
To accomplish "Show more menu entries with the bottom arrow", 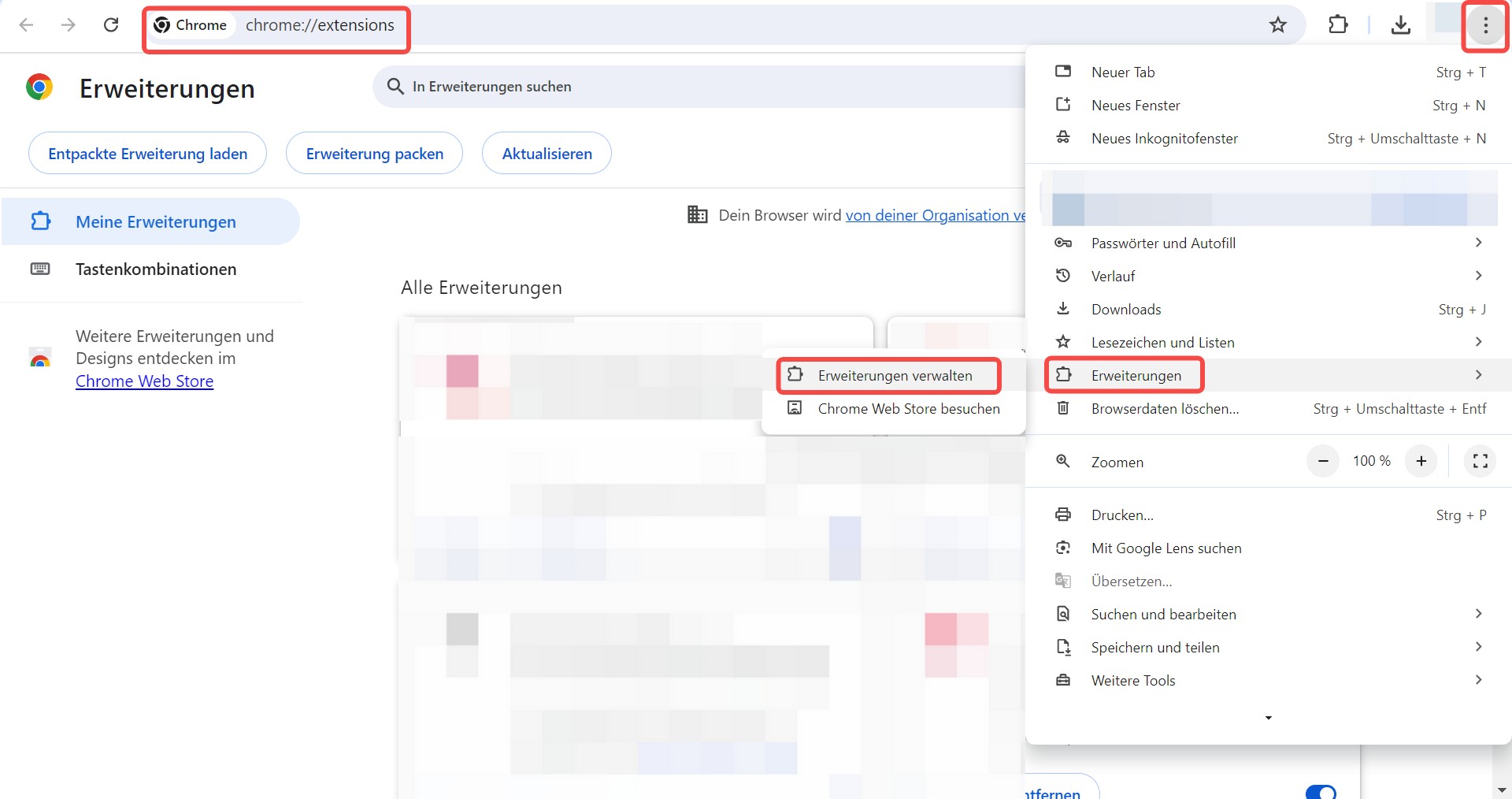I will (x=1268, y=718).
